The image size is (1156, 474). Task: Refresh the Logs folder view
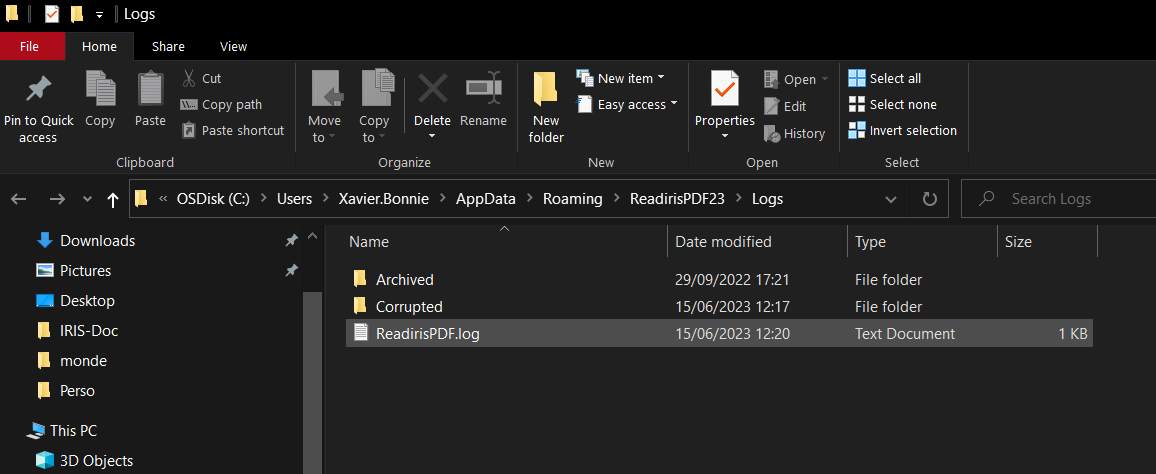coord(930,199)
